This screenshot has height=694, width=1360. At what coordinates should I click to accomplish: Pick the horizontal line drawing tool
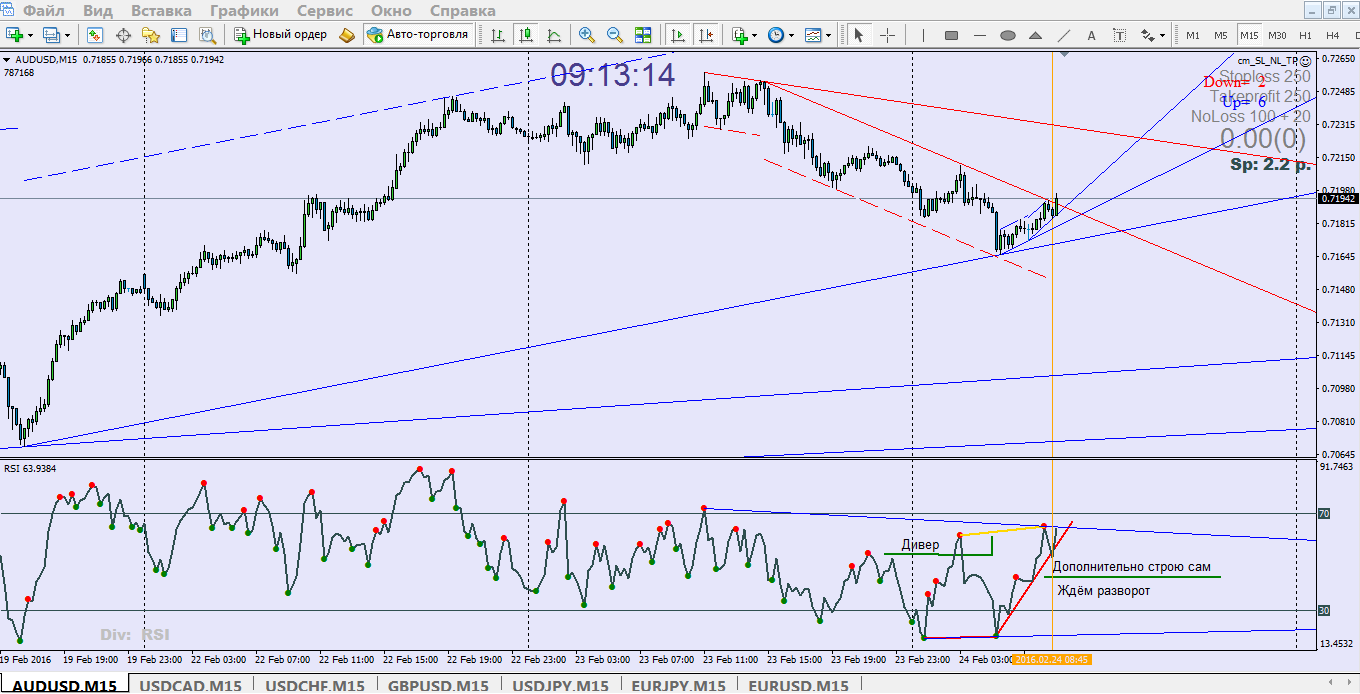click(x=979, y=35)
